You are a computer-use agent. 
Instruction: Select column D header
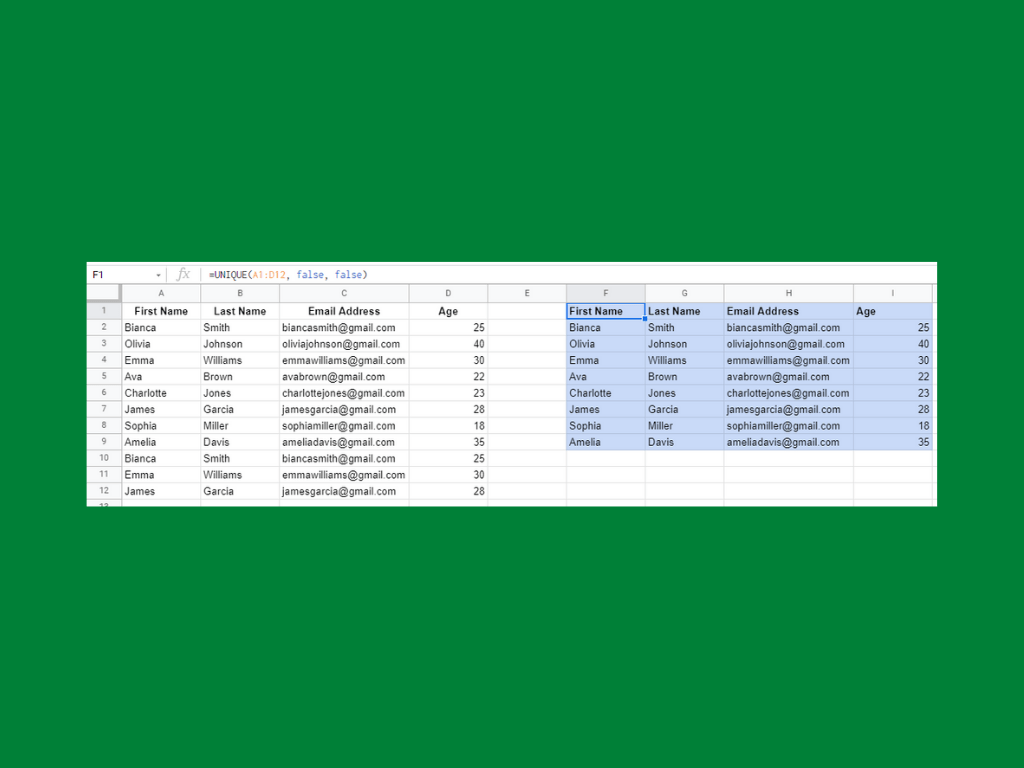pos(448,293)
